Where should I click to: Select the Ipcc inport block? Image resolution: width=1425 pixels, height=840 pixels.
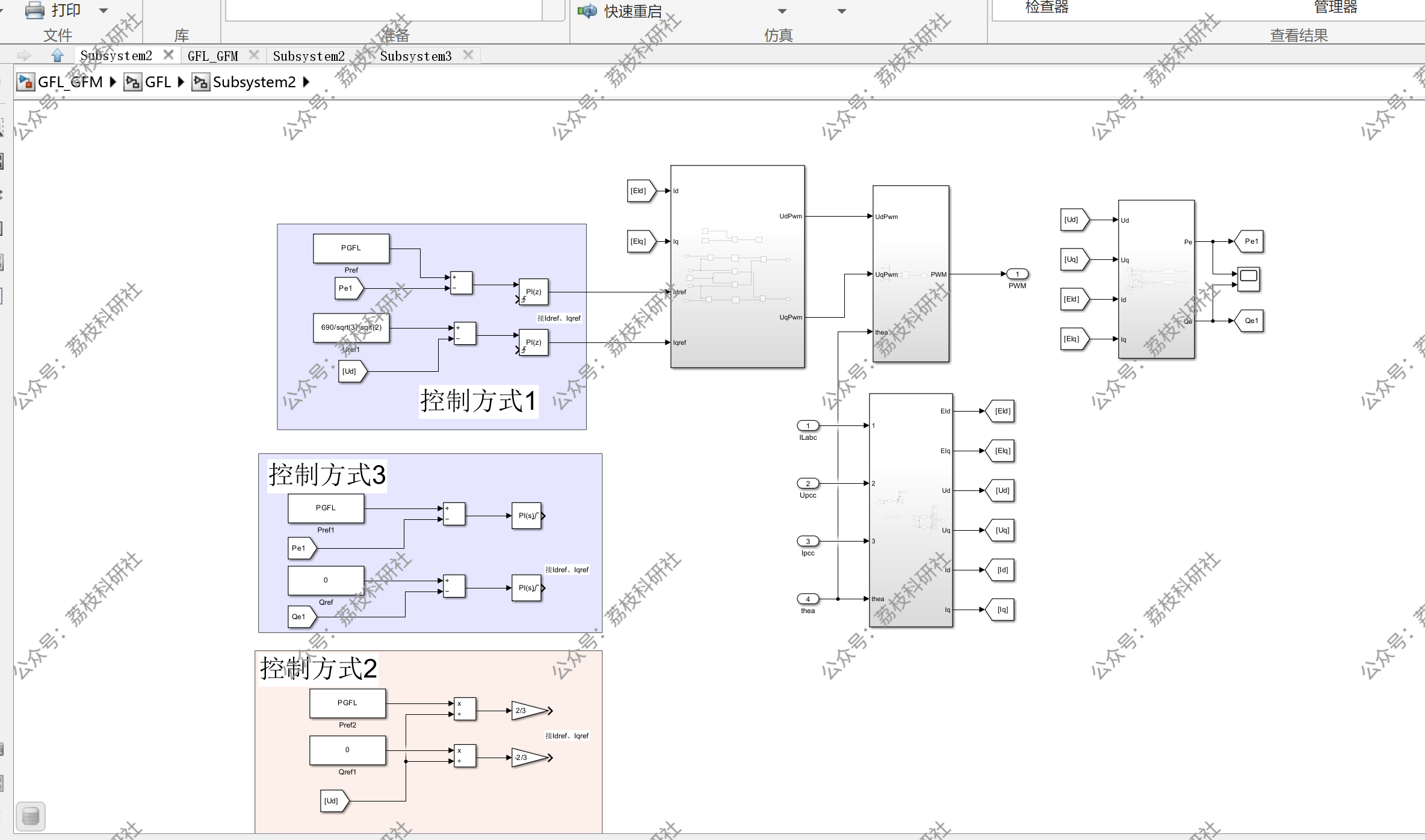point(808,541)
